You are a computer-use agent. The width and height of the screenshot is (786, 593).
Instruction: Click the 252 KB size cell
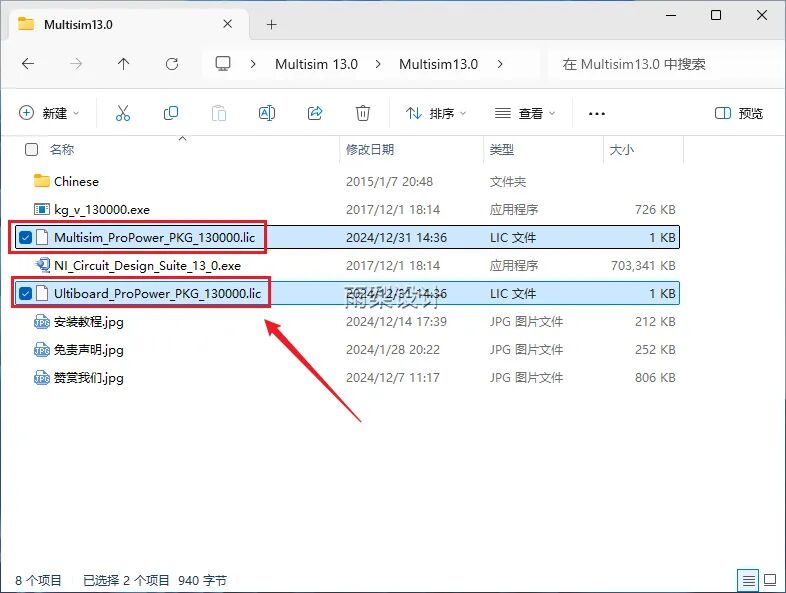(655, 350)
